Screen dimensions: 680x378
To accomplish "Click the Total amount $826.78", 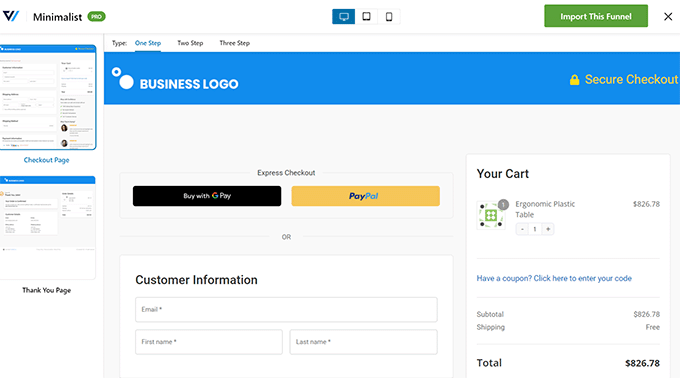I will point(642,363).
